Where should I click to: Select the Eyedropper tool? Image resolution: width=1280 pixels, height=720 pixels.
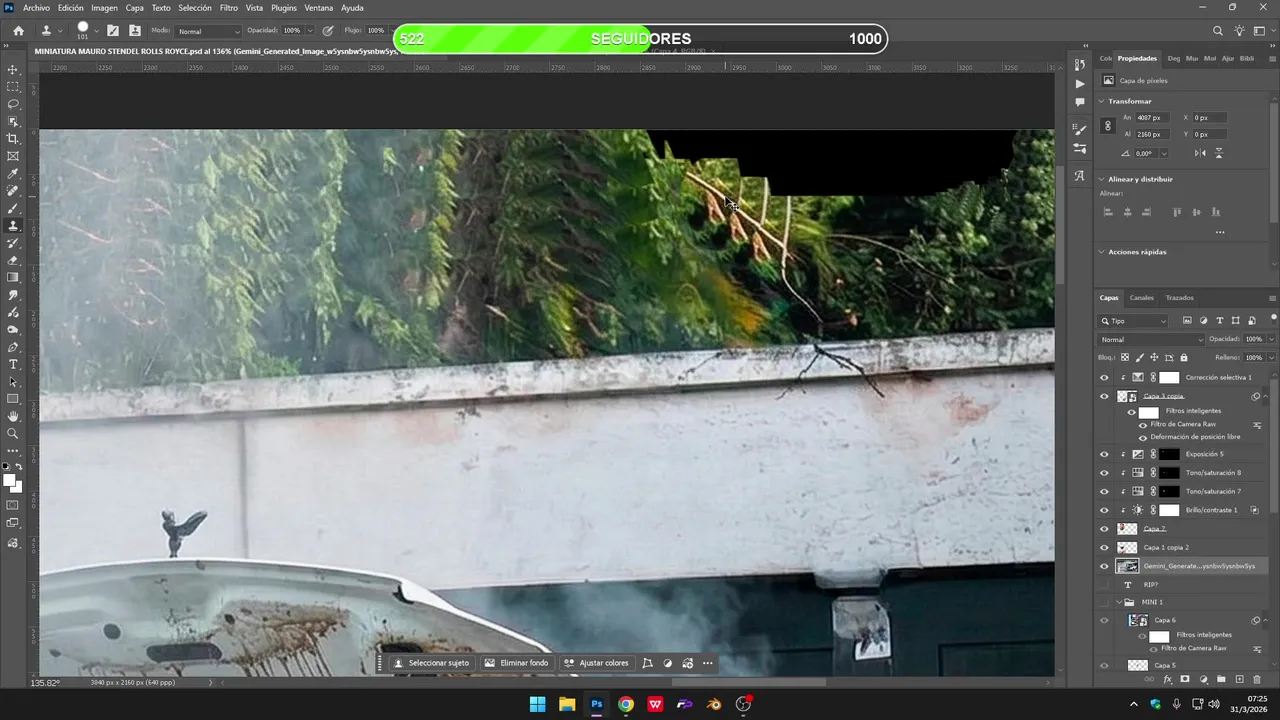click(13, 174)
